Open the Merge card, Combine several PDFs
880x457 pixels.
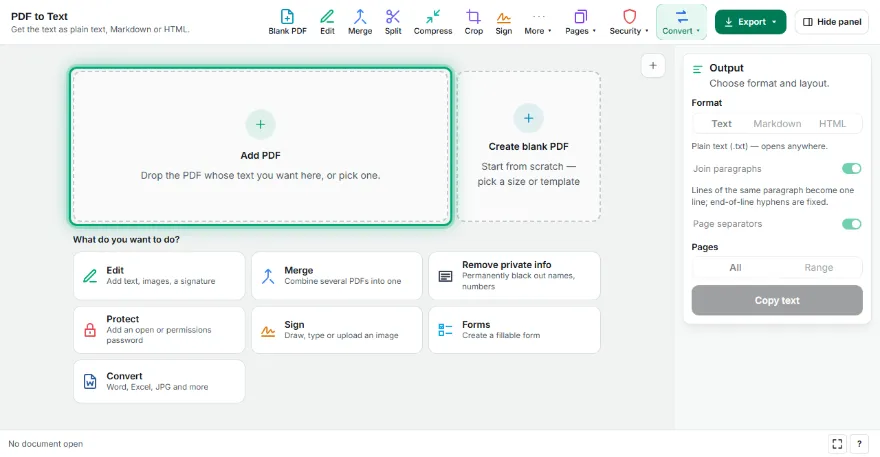(337, 276)
